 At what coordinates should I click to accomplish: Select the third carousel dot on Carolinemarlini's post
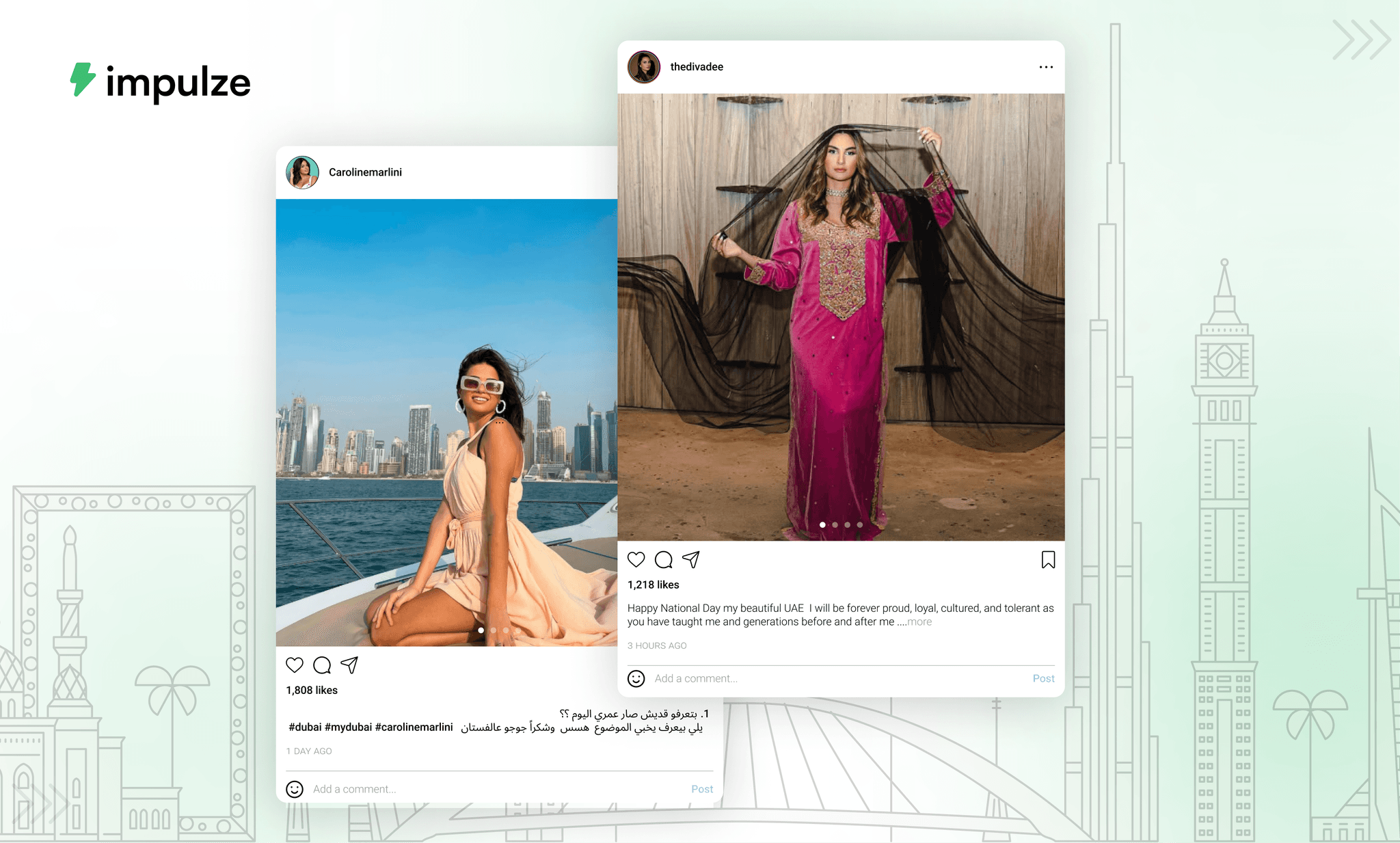click(505, 630)
